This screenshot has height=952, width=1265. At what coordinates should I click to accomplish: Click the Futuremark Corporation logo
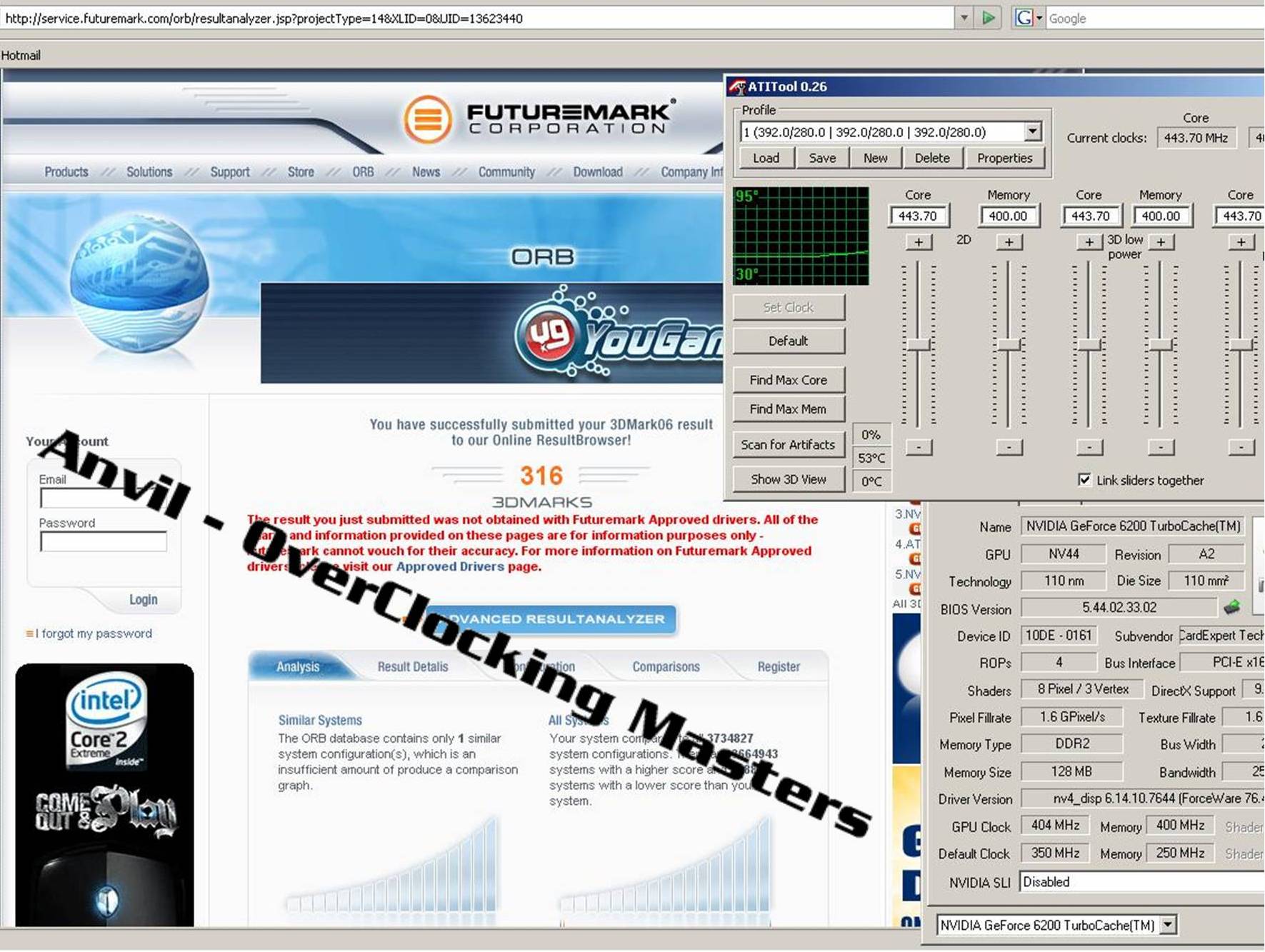pyautogui.click(x=539, y=119)
